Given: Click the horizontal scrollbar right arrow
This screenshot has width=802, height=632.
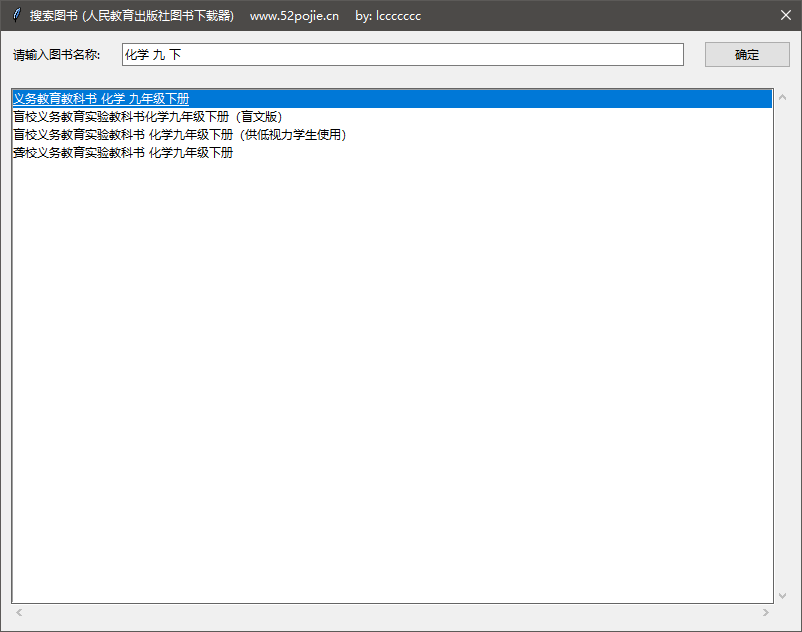Looking at the screenshot, I should pyautogui.click(x=766, y=612).
